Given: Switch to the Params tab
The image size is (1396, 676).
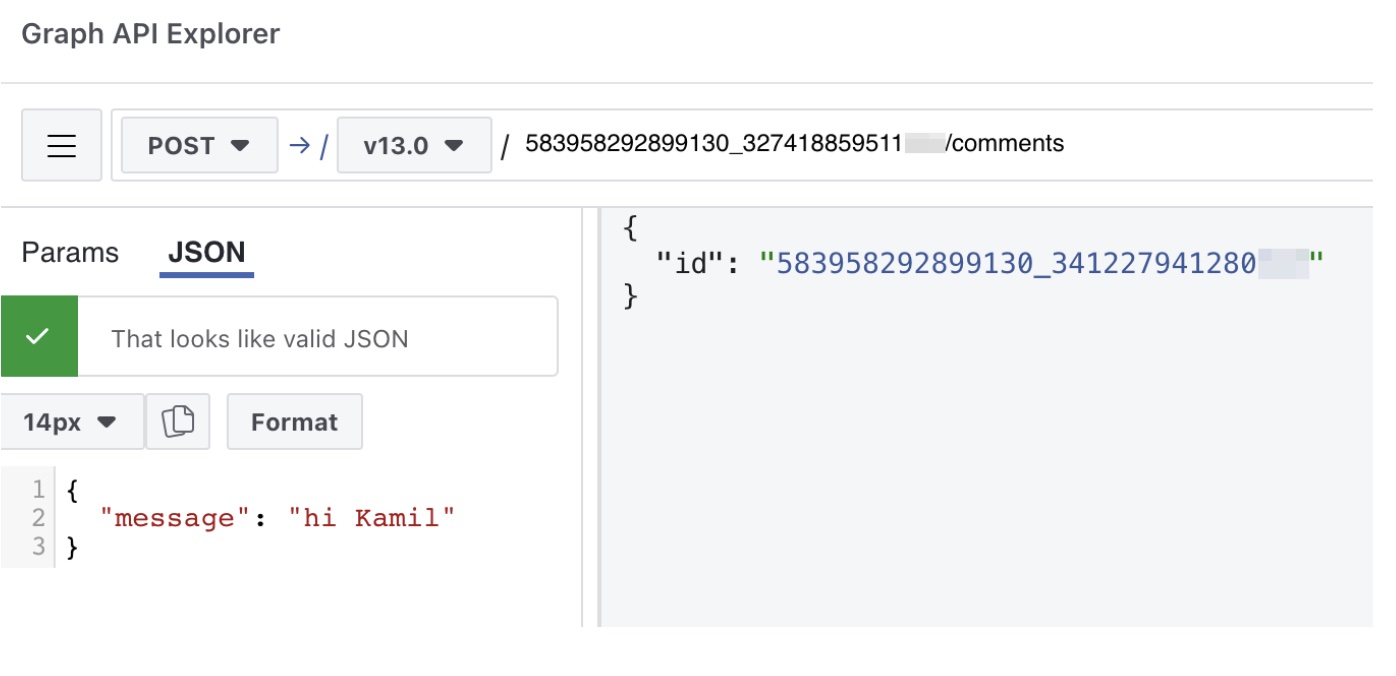Looking at the screenshot, I should (x=70, y=253).
